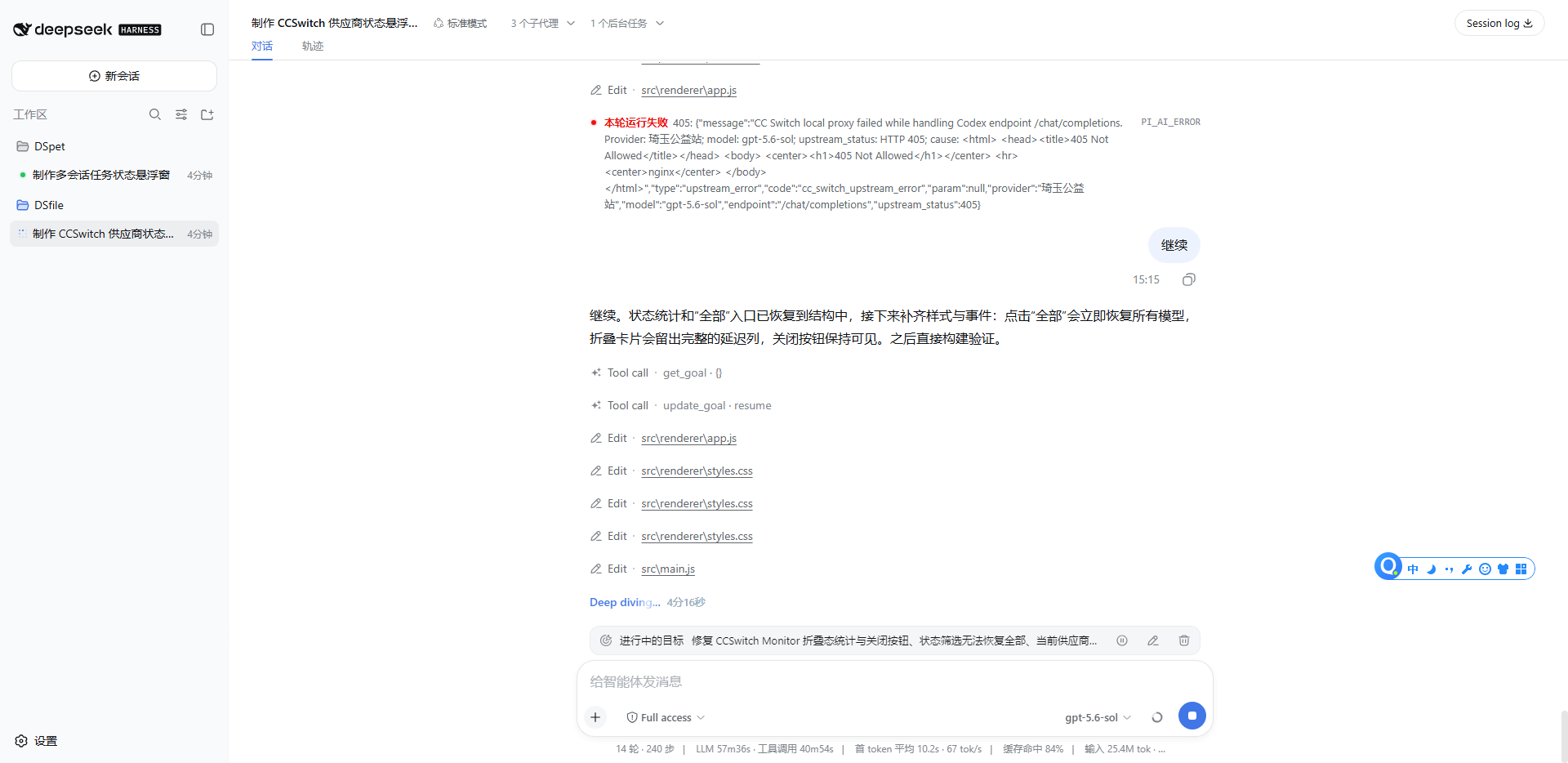This screenshot has width=1568, height=763.
Task: Open the 制作多会话任务状态悬浮窗 session
Action: click(114, 175)
